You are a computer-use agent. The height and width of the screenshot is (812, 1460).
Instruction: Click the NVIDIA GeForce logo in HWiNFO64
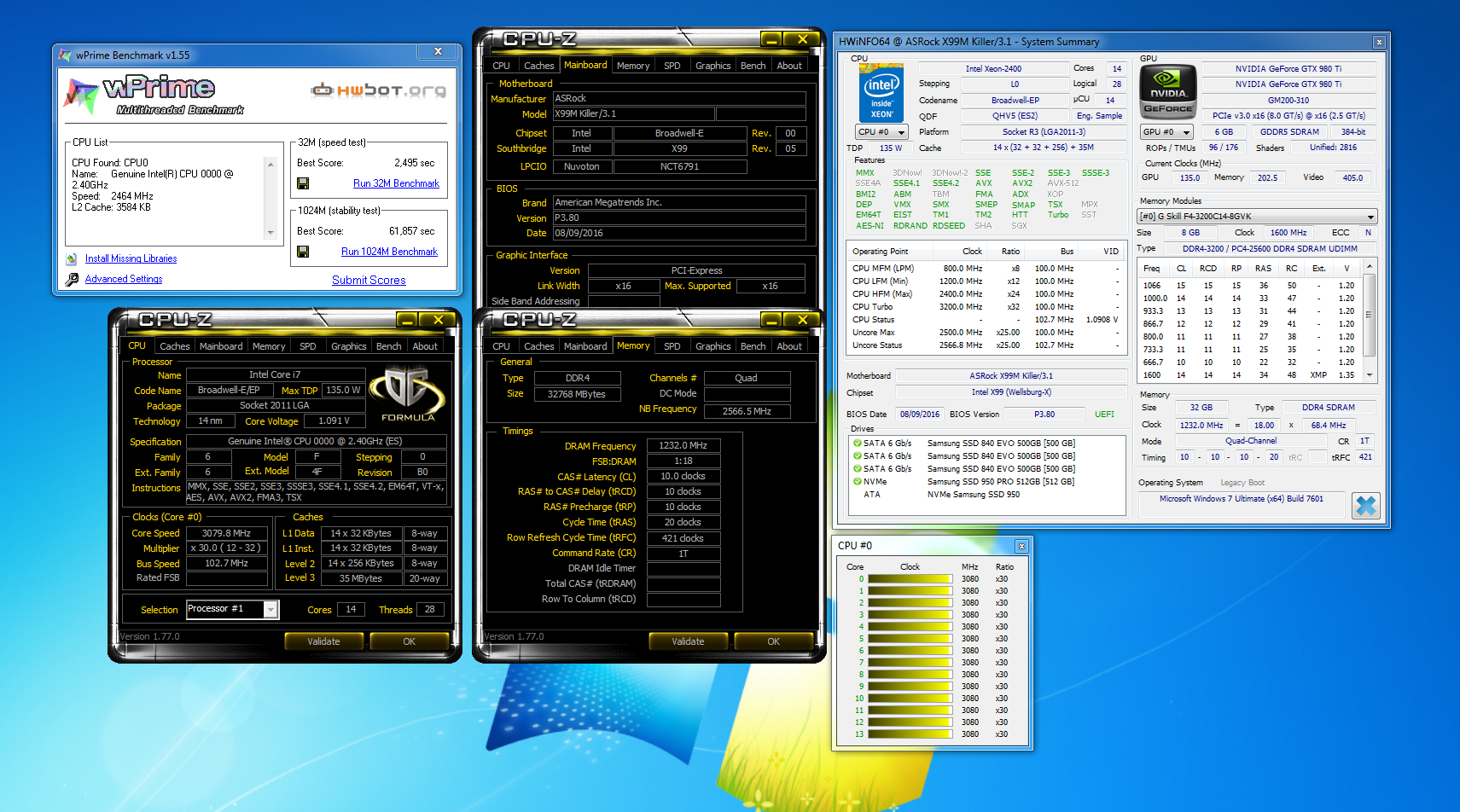coord(1168,91)
